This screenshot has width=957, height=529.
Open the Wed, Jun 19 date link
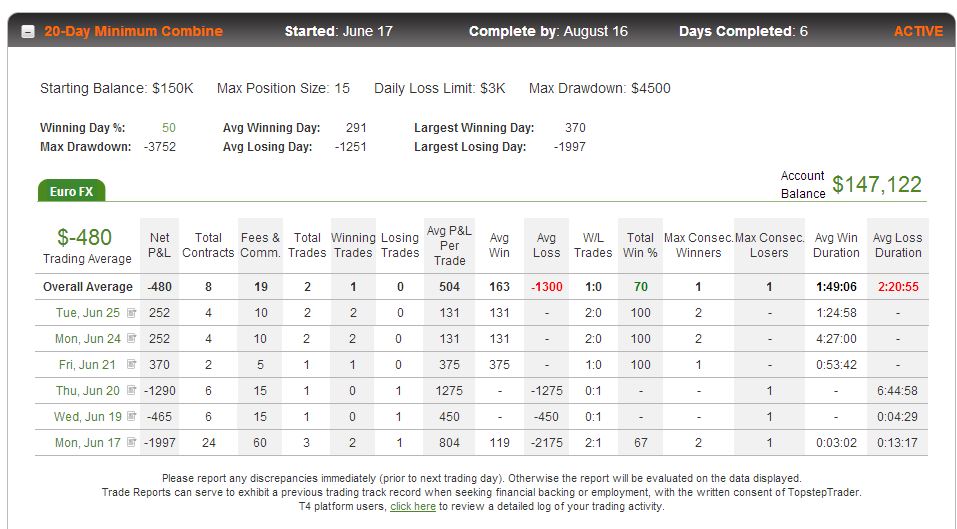pos(88,417)
